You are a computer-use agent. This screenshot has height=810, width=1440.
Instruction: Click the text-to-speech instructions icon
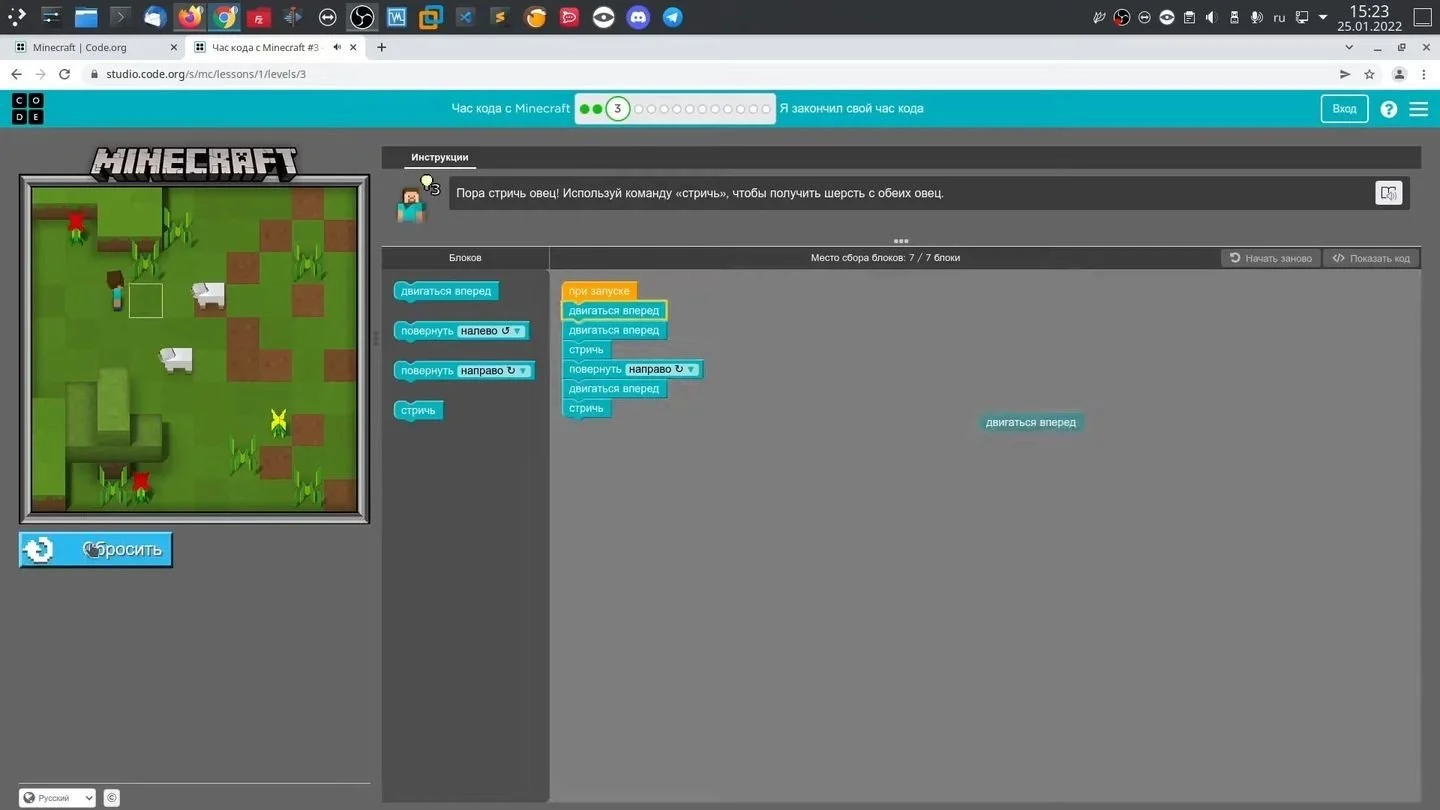tap(1388, 193)
